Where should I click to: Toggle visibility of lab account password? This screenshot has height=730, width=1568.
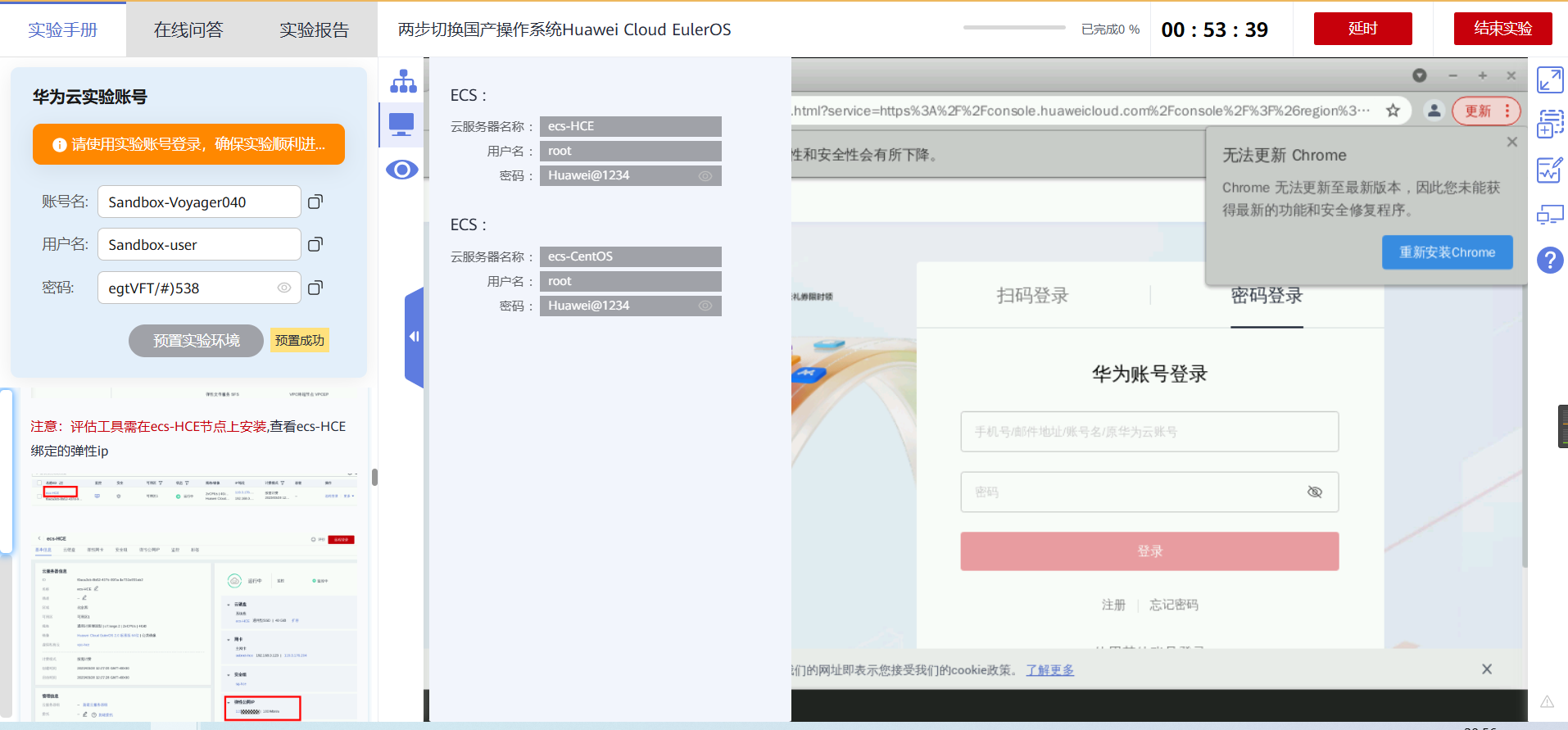click(x=284, y=288)
